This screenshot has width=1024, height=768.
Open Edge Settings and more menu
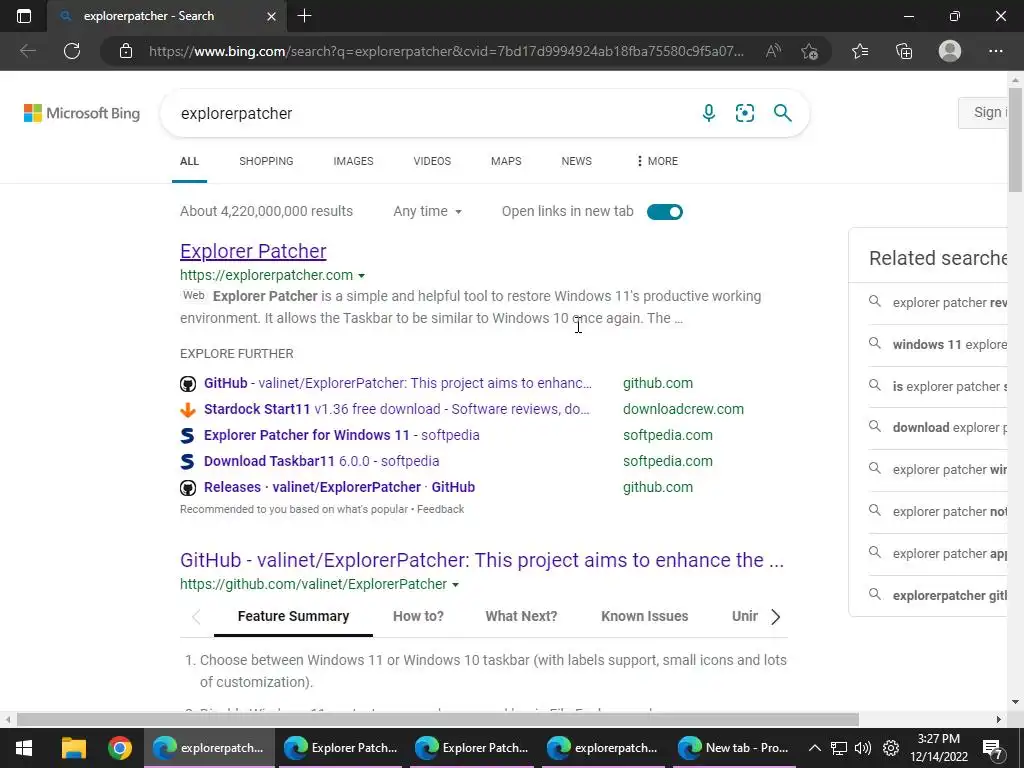(x=995, y=51)
